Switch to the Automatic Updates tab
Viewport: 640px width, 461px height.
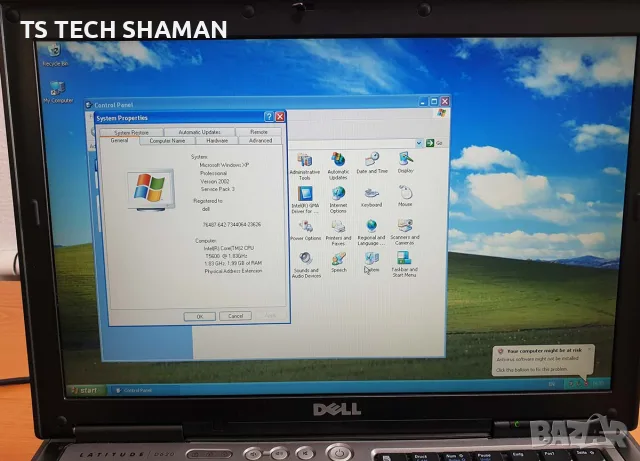[199, 132]
